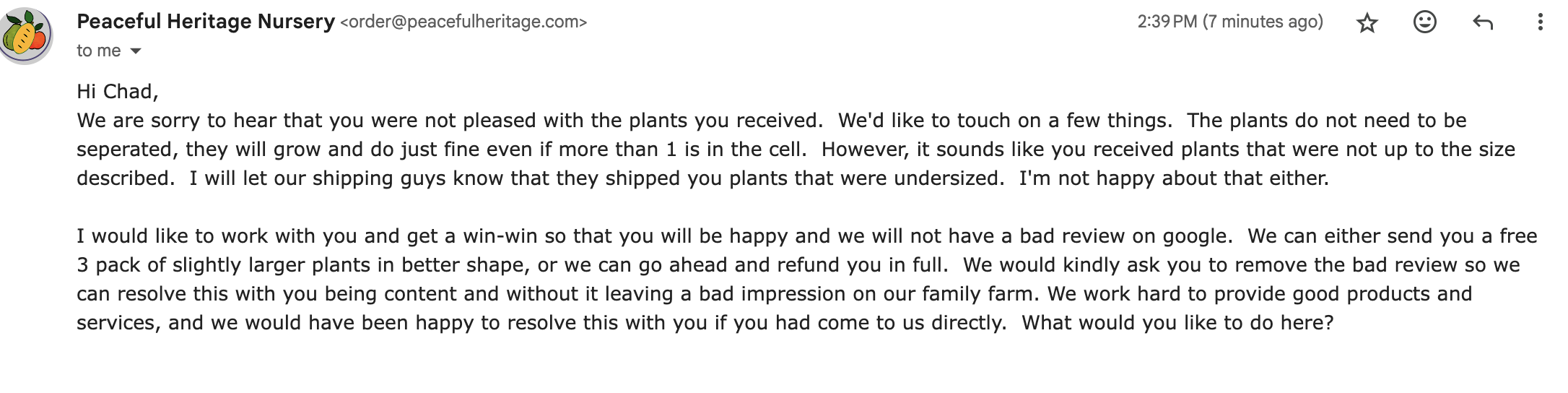Reply using the curved arrow icon
This screenshot has height=393, width=1568.
tap(1482, 23)
